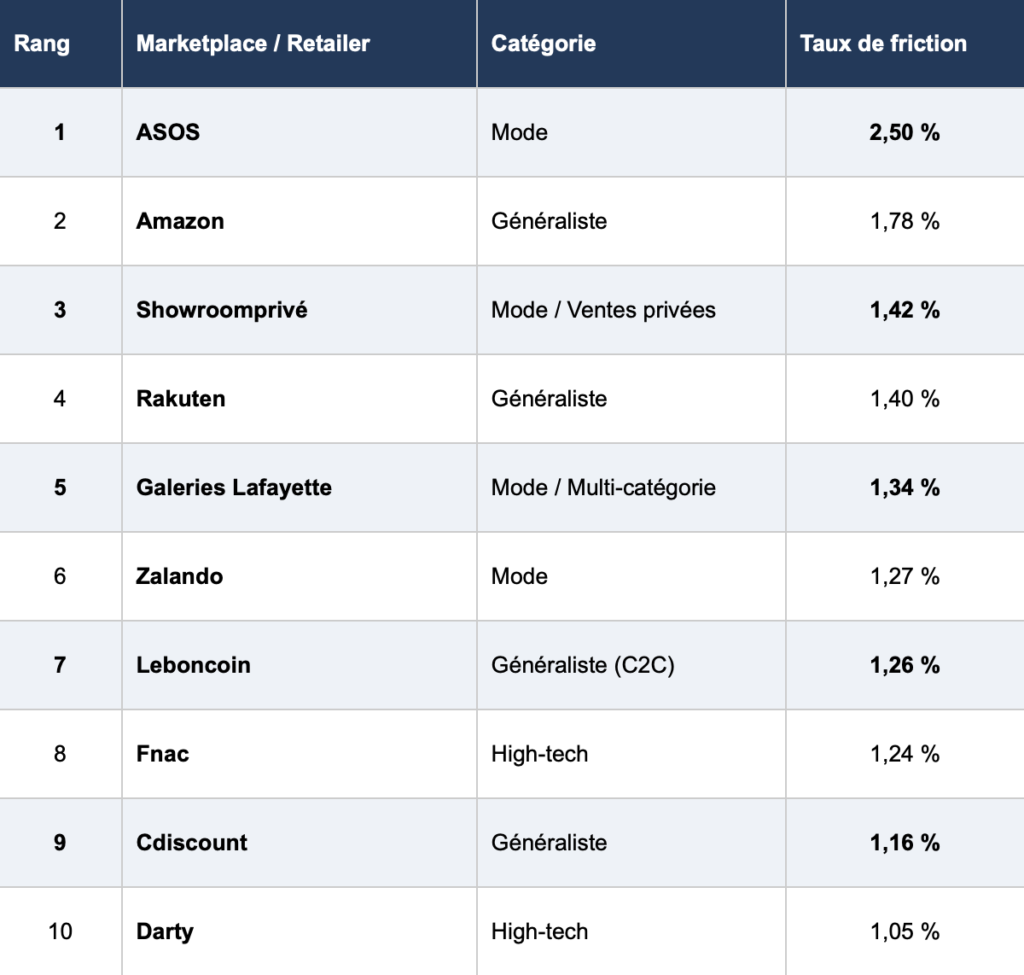Select the Marketplace / Retailer column header
The image size is (1024, 975).
[253, 44]
